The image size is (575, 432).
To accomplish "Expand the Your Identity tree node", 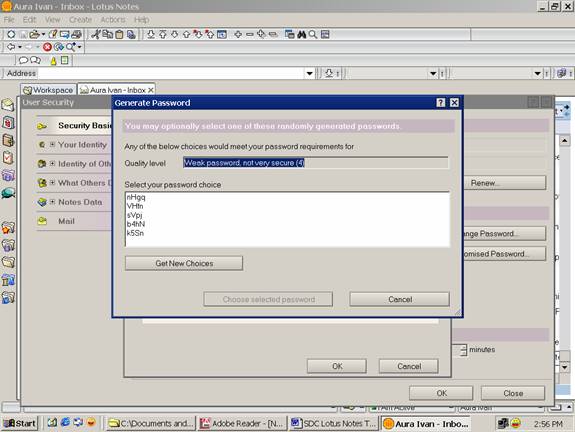I will tap(52, 144).
